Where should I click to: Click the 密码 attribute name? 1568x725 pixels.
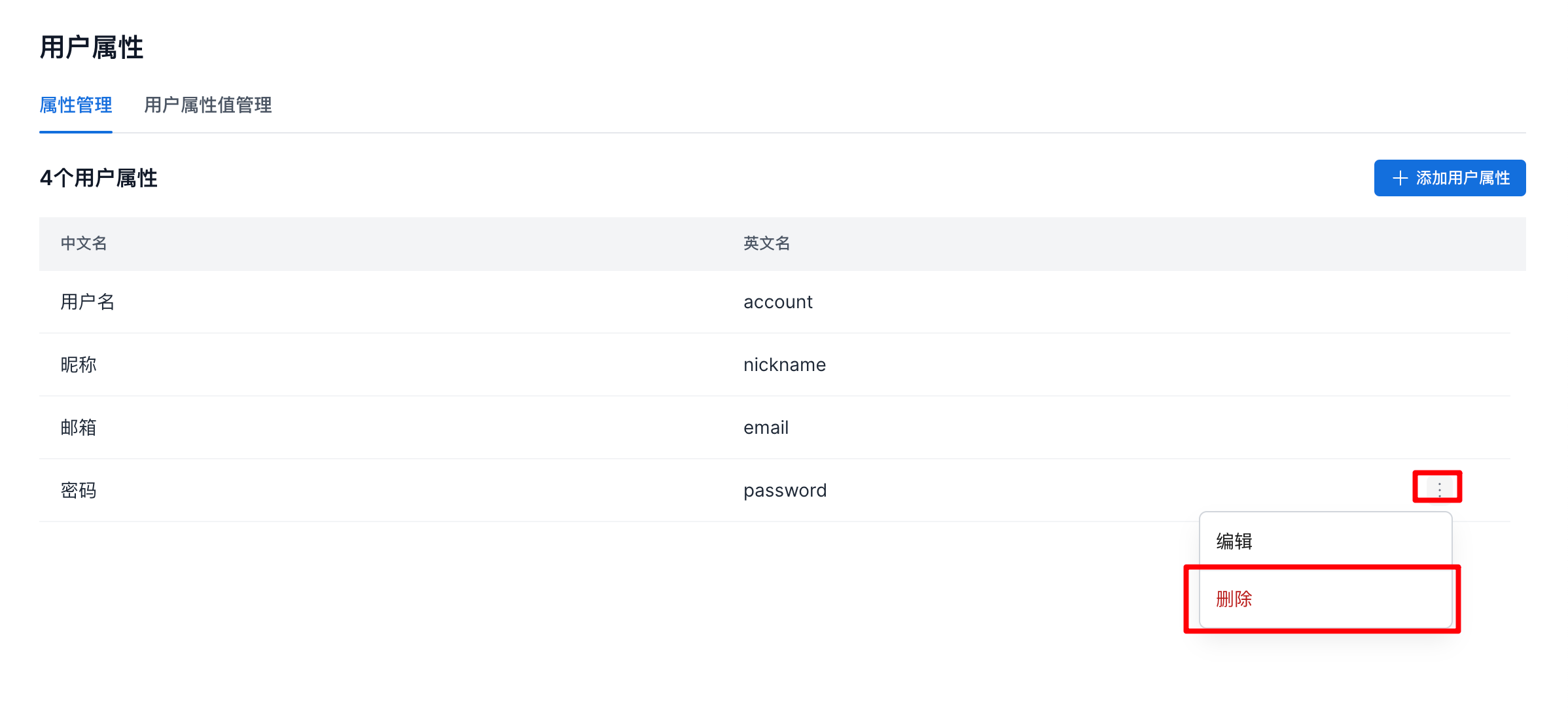click(79, 490)
